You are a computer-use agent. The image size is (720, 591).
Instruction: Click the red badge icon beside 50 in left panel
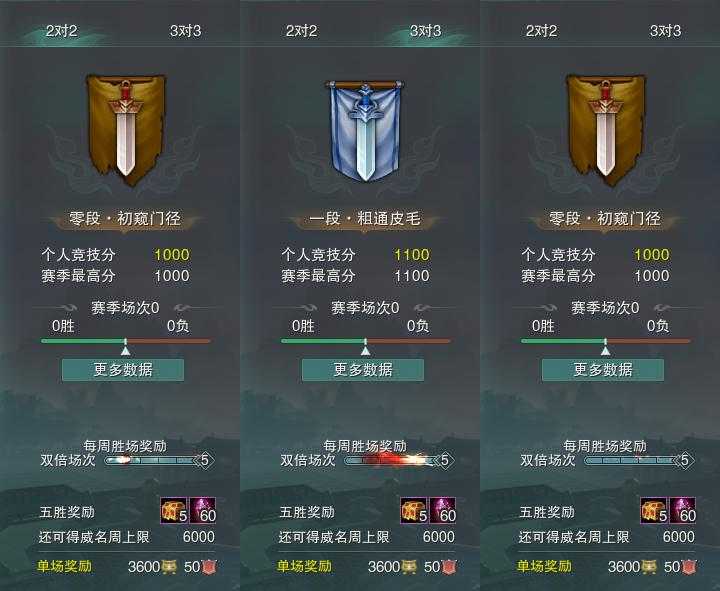click(209, 567)
